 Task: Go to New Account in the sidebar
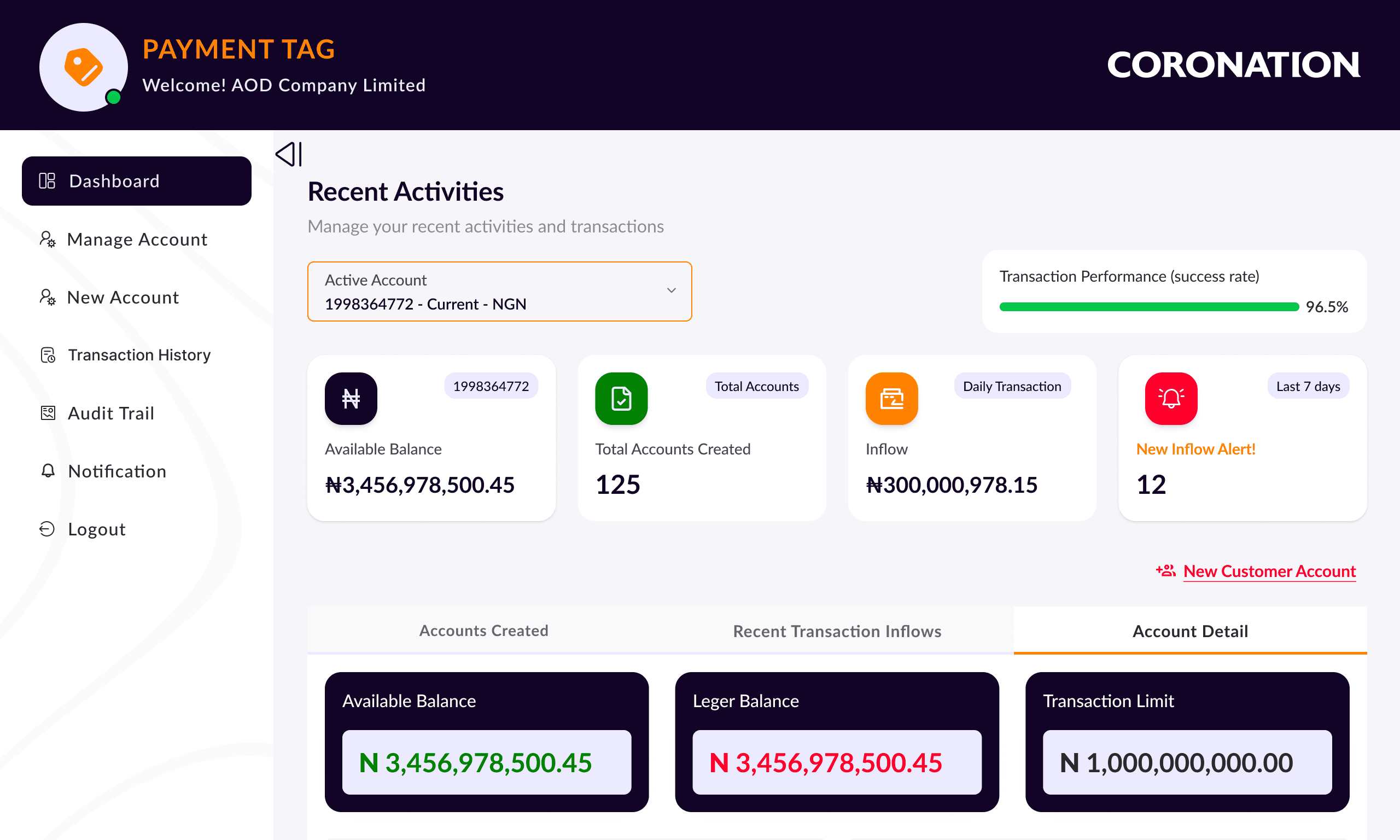[123, 297]
